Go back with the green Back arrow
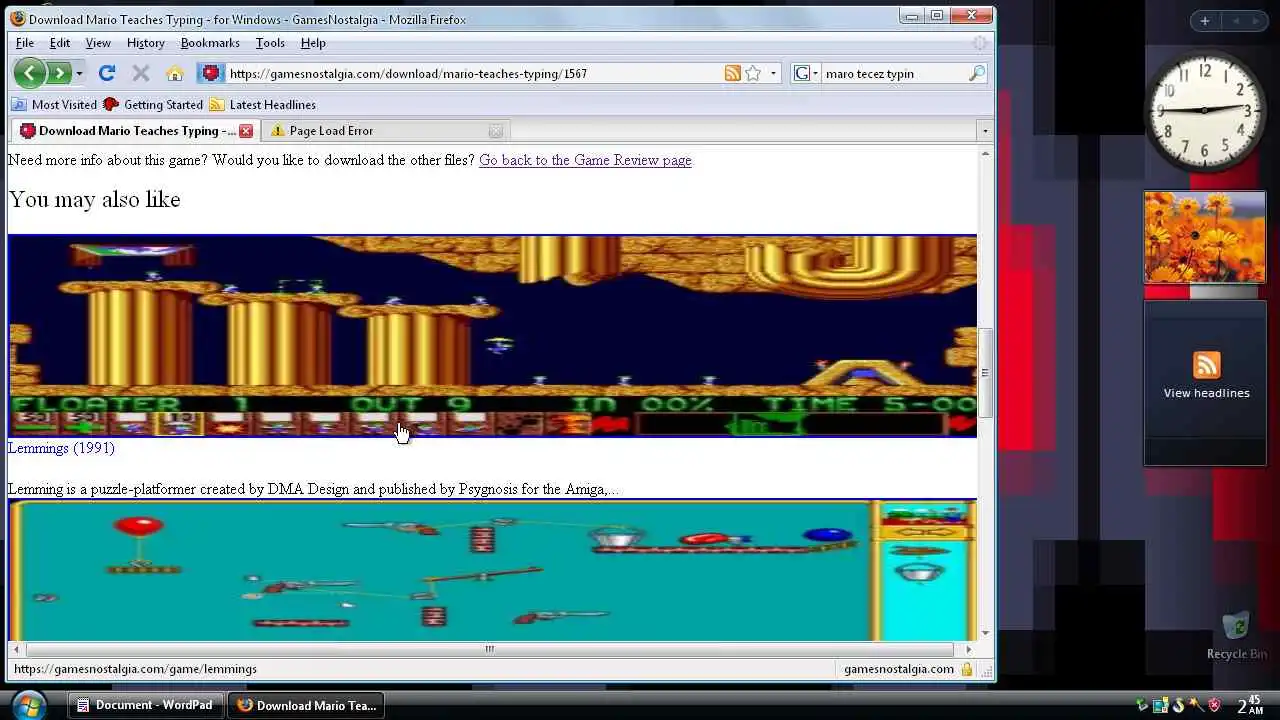The width and height of the screenshot is (1280, 720). (x=29, y=73)
